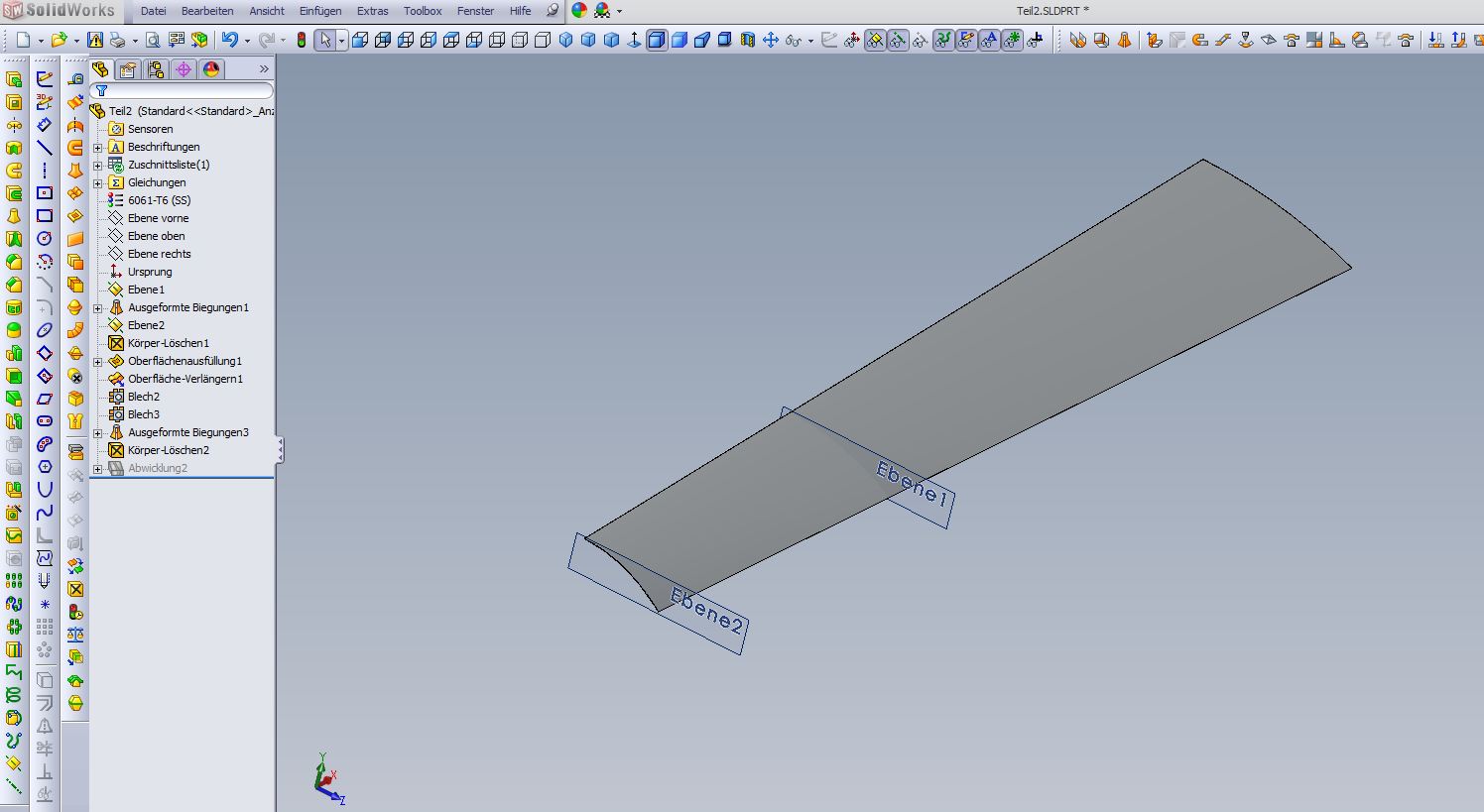The height and width of the screenshot is (812, 1484).
Task: Activate the Select arrow tool
Action: (324, 40)
